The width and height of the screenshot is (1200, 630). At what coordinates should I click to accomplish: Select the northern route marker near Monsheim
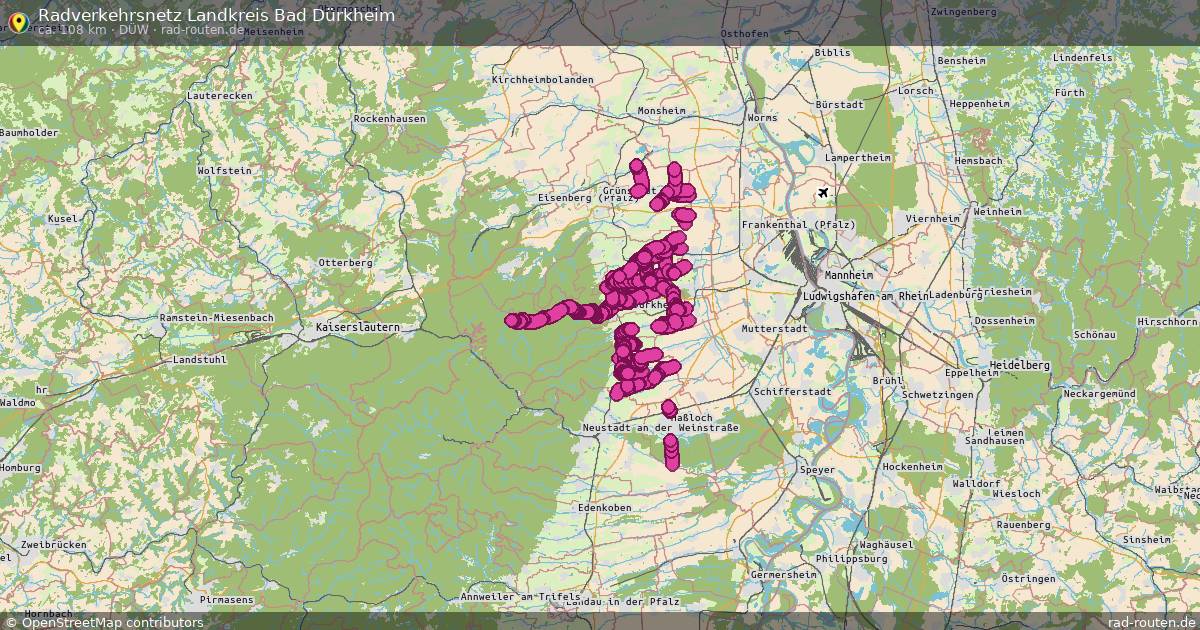[637, 165]
